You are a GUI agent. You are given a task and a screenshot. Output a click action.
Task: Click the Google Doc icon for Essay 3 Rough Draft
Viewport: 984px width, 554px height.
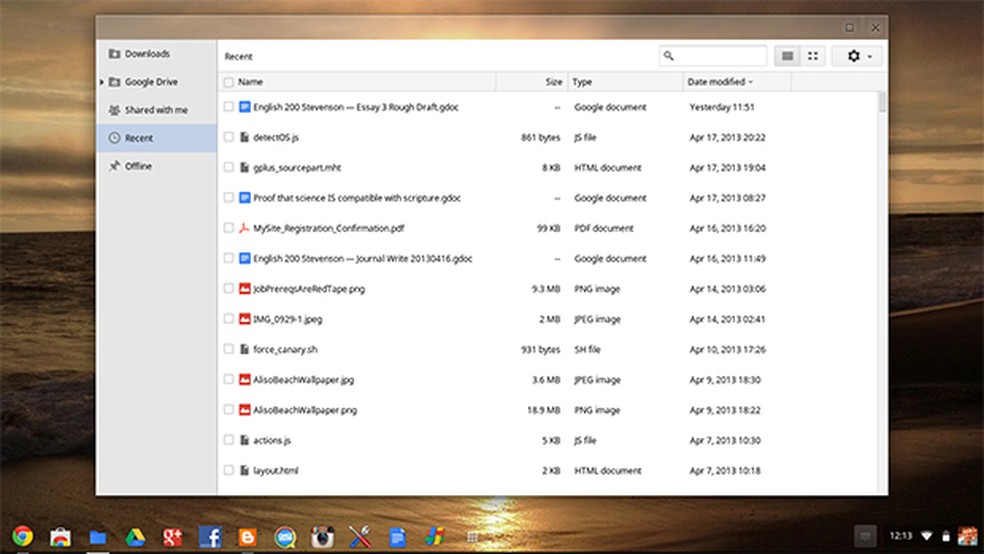click(x=244, y=107)
